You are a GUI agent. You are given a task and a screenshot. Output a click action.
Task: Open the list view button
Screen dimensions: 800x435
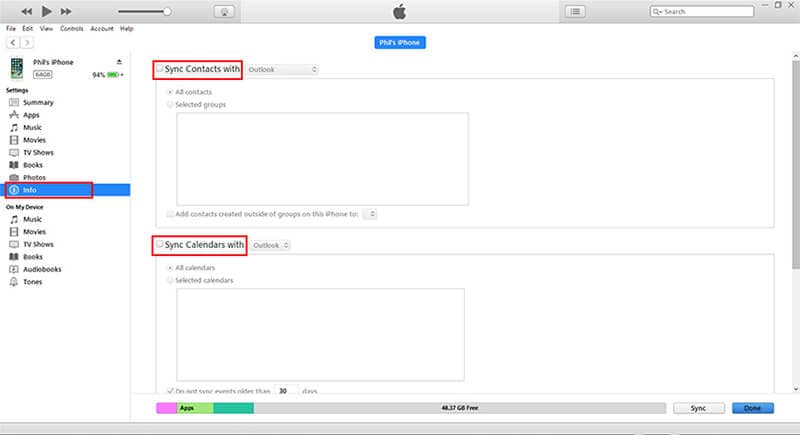[x=575, y=11]
